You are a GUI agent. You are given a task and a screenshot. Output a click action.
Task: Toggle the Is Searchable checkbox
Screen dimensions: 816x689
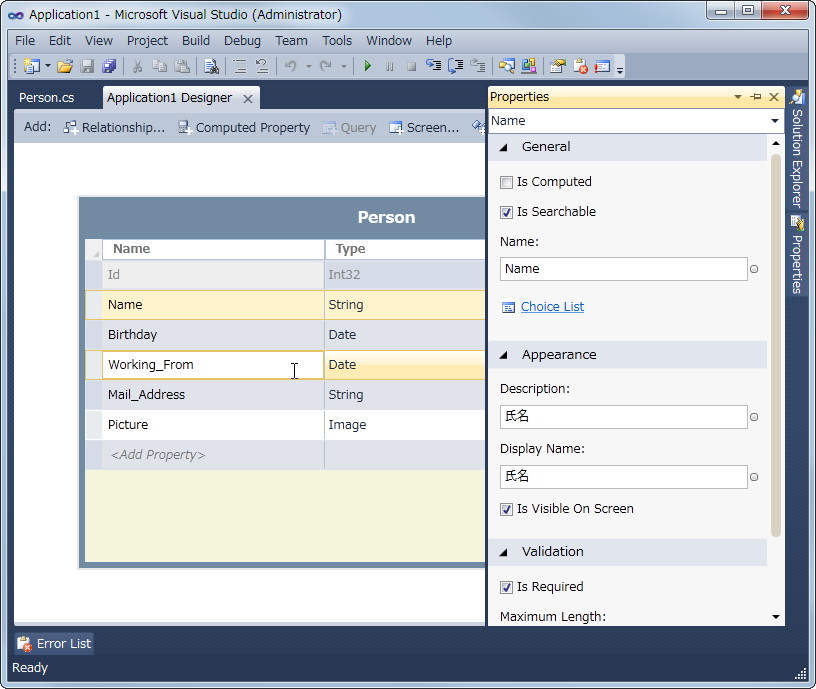pos(506,212)
